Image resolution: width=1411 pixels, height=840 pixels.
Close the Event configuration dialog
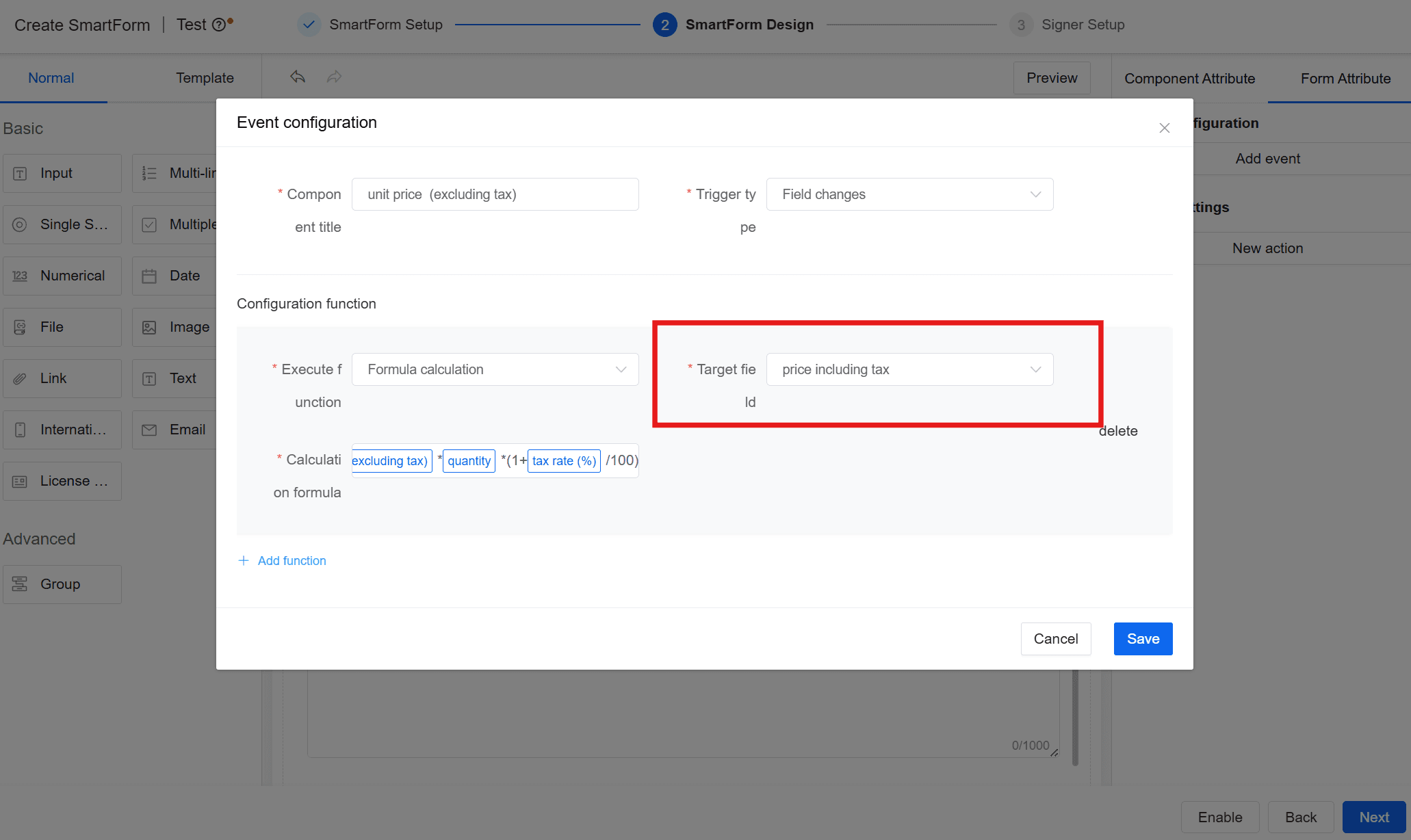point(1165,128)
